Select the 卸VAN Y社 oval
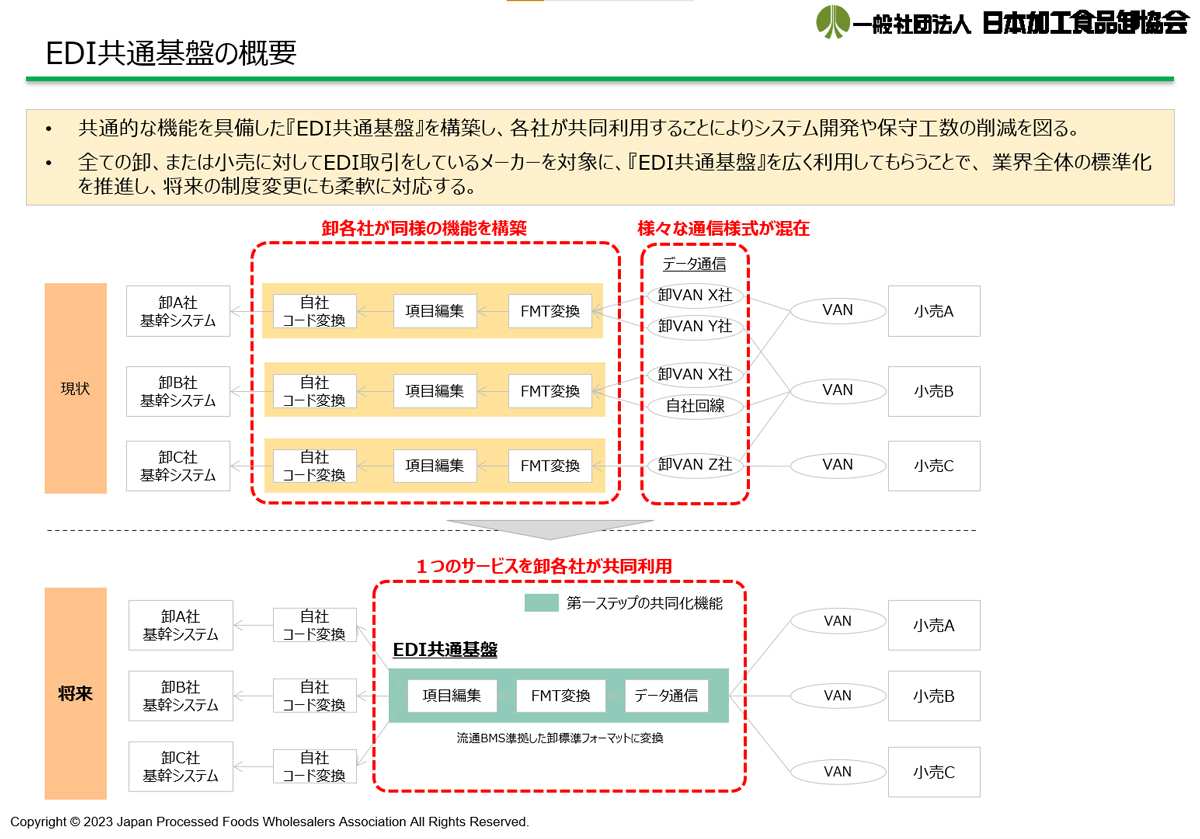The image size is (1200, 839). 695,326
